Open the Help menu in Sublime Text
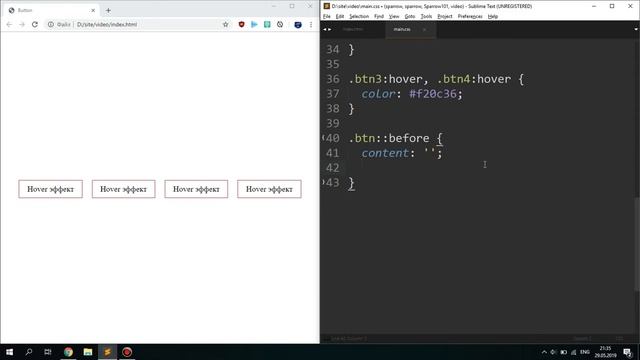Viewport: 640px width, 360px height. coord(493,16)
